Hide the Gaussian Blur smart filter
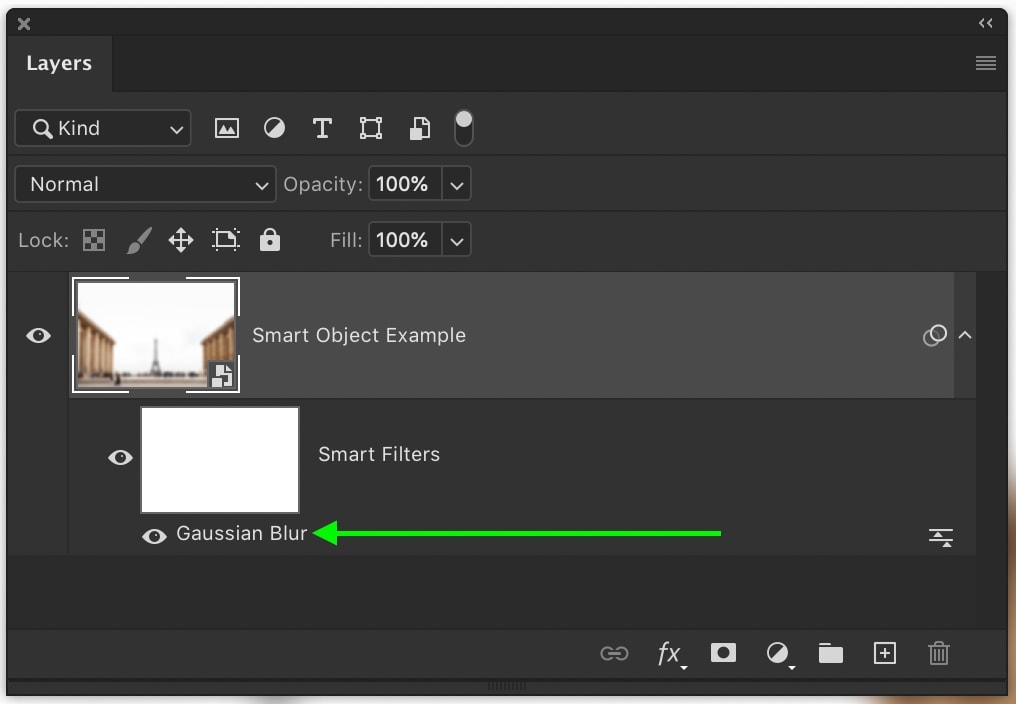Image resolution: width=1016 pixels, height=704 pixels. 154,536
